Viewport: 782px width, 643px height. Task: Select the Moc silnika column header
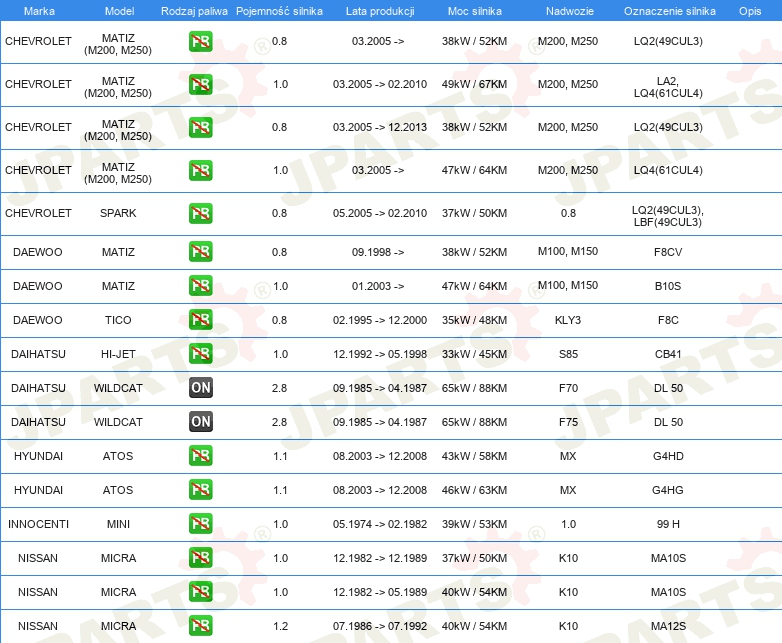point(474,11)
